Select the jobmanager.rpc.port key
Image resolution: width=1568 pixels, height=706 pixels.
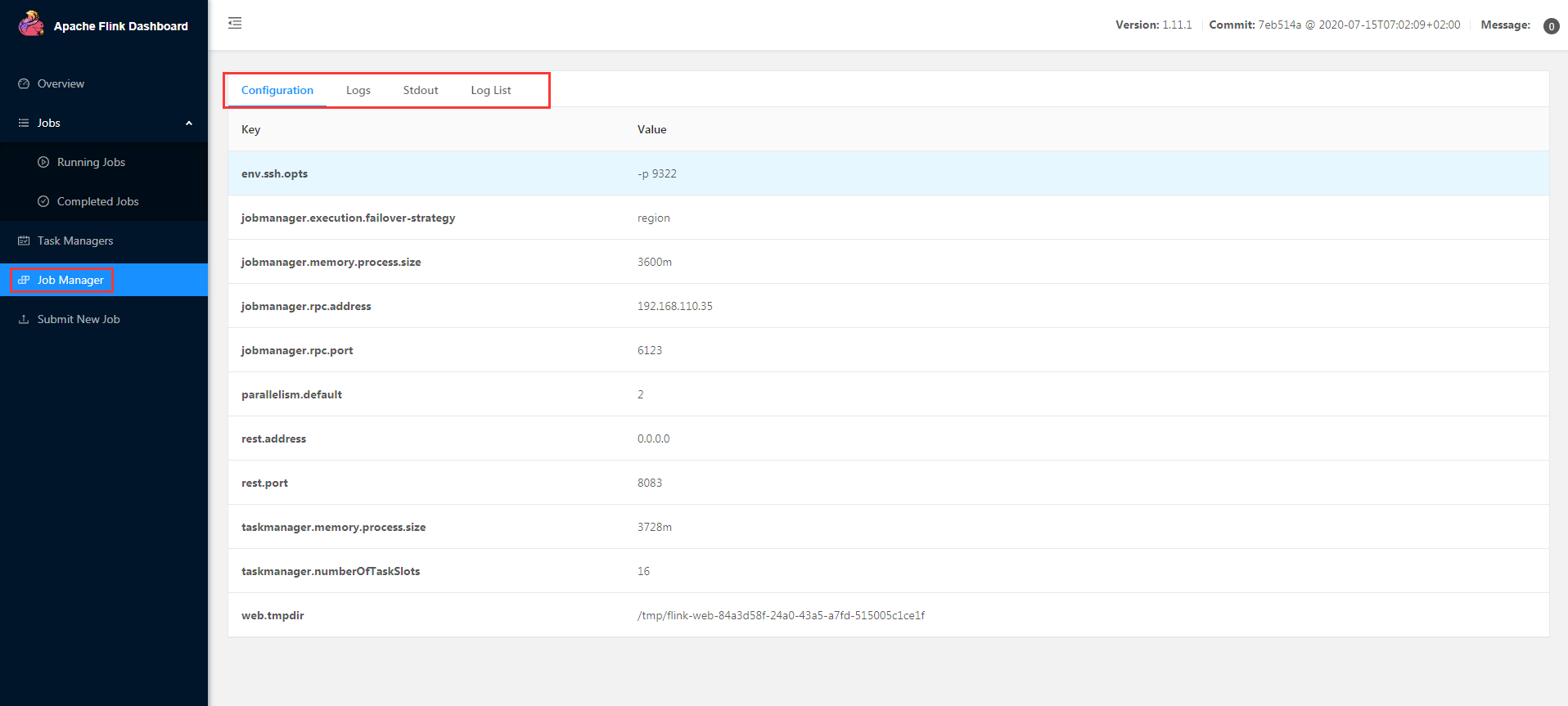click(297, 350)
